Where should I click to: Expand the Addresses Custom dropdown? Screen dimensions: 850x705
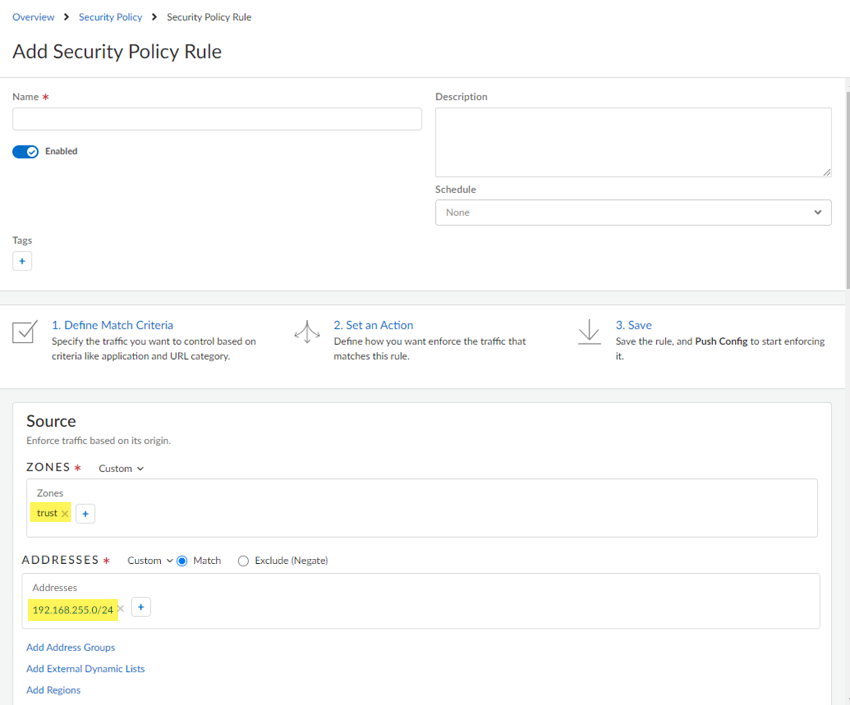[150, 561]
